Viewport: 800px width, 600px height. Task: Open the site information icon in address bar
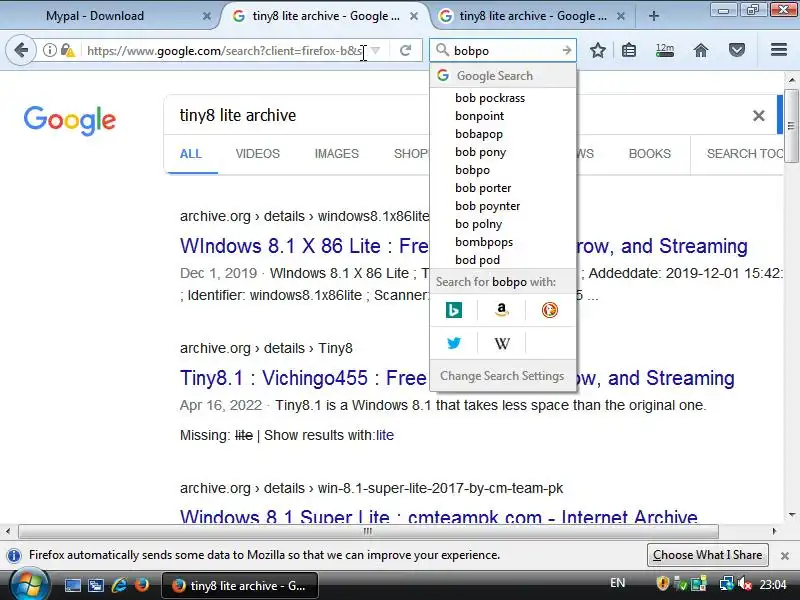point(49,50)
